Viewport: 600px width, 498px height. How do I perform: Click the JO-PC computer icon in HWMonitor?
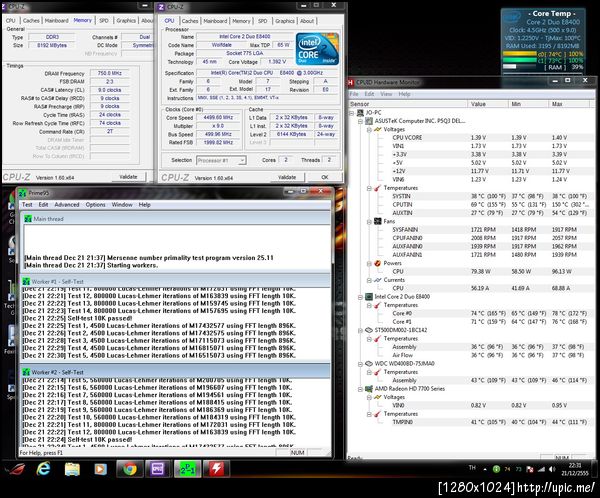[360, 113]
